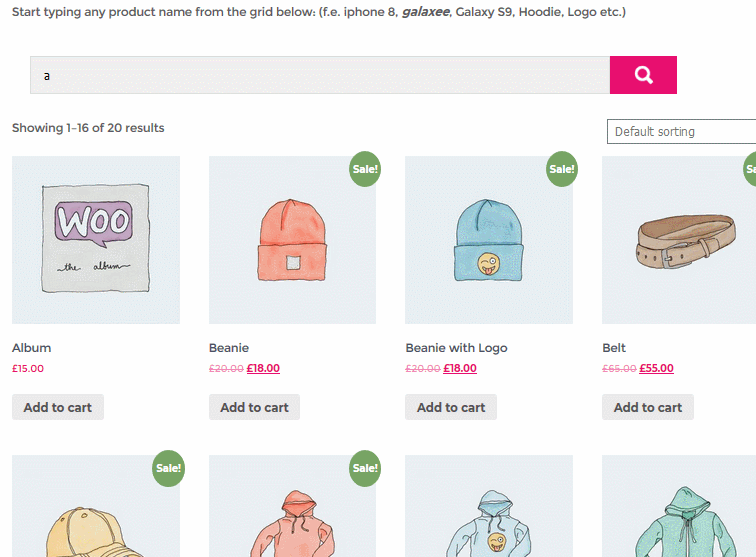Image resolution: width=756 pixels, height=557 pixels.
Task: Open the Beanie with Logo title link
Action: 456,348
